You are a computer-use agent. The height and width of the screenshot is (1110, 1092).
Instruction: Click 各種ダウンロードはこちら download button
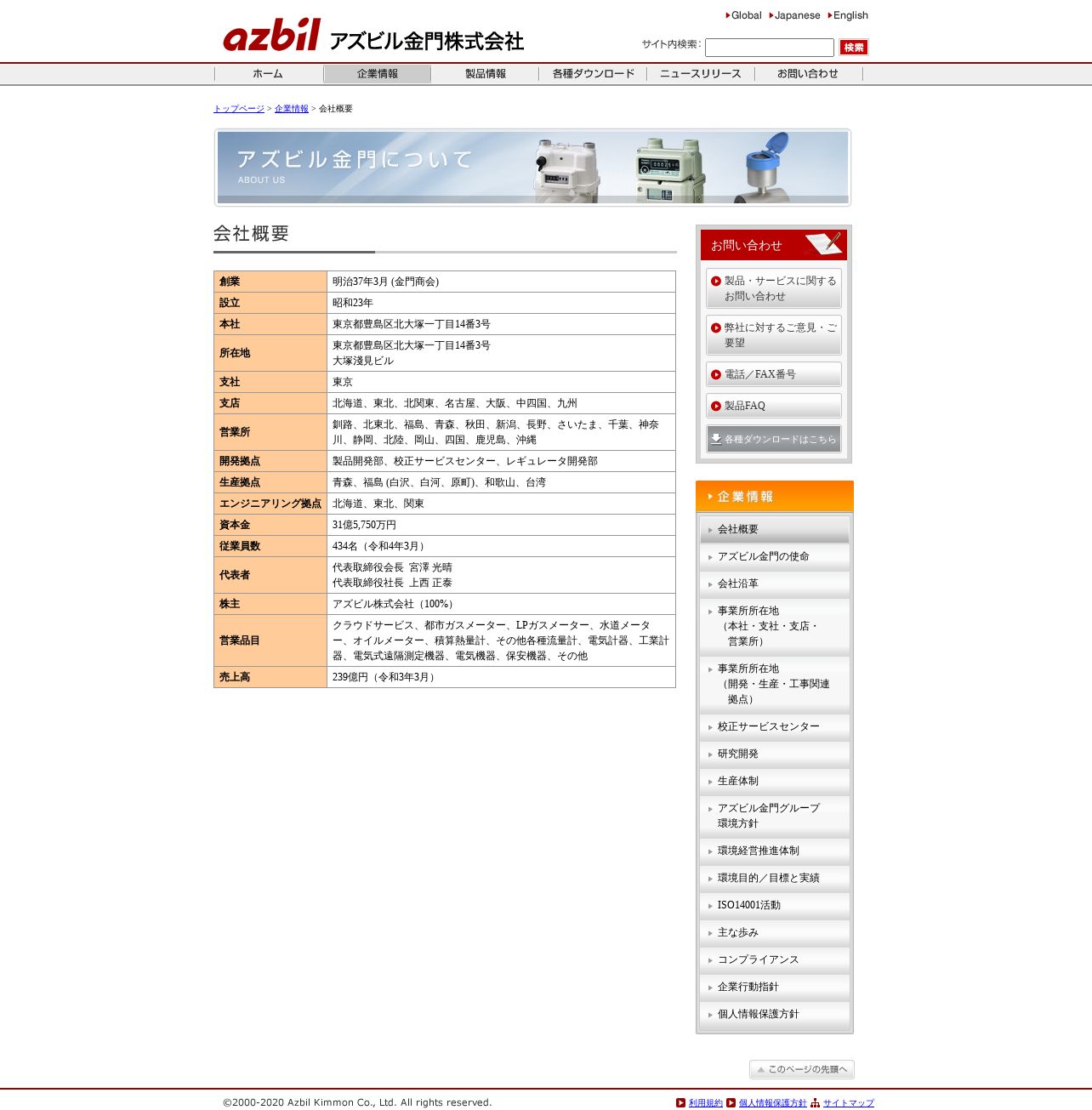[x=774, y=439]
